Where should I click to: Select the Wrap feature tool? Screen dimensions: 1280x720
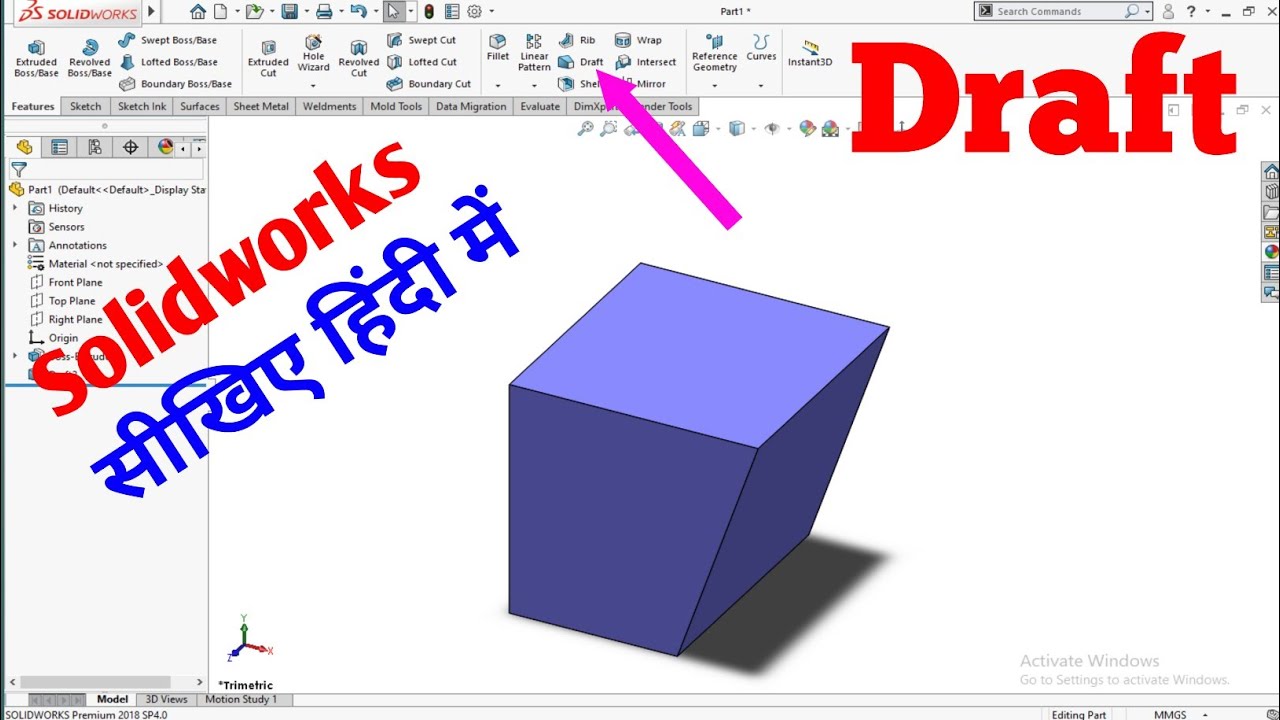638,40
